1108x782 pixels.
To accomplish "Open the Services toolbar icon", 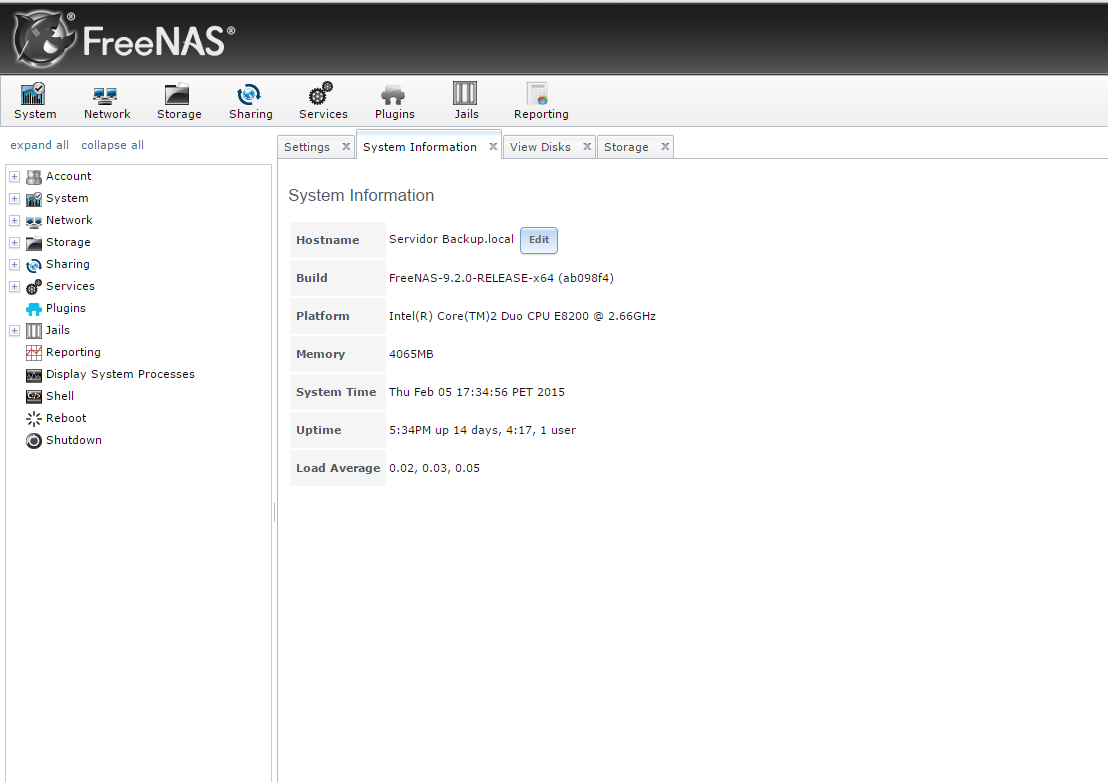I will 323,101.
